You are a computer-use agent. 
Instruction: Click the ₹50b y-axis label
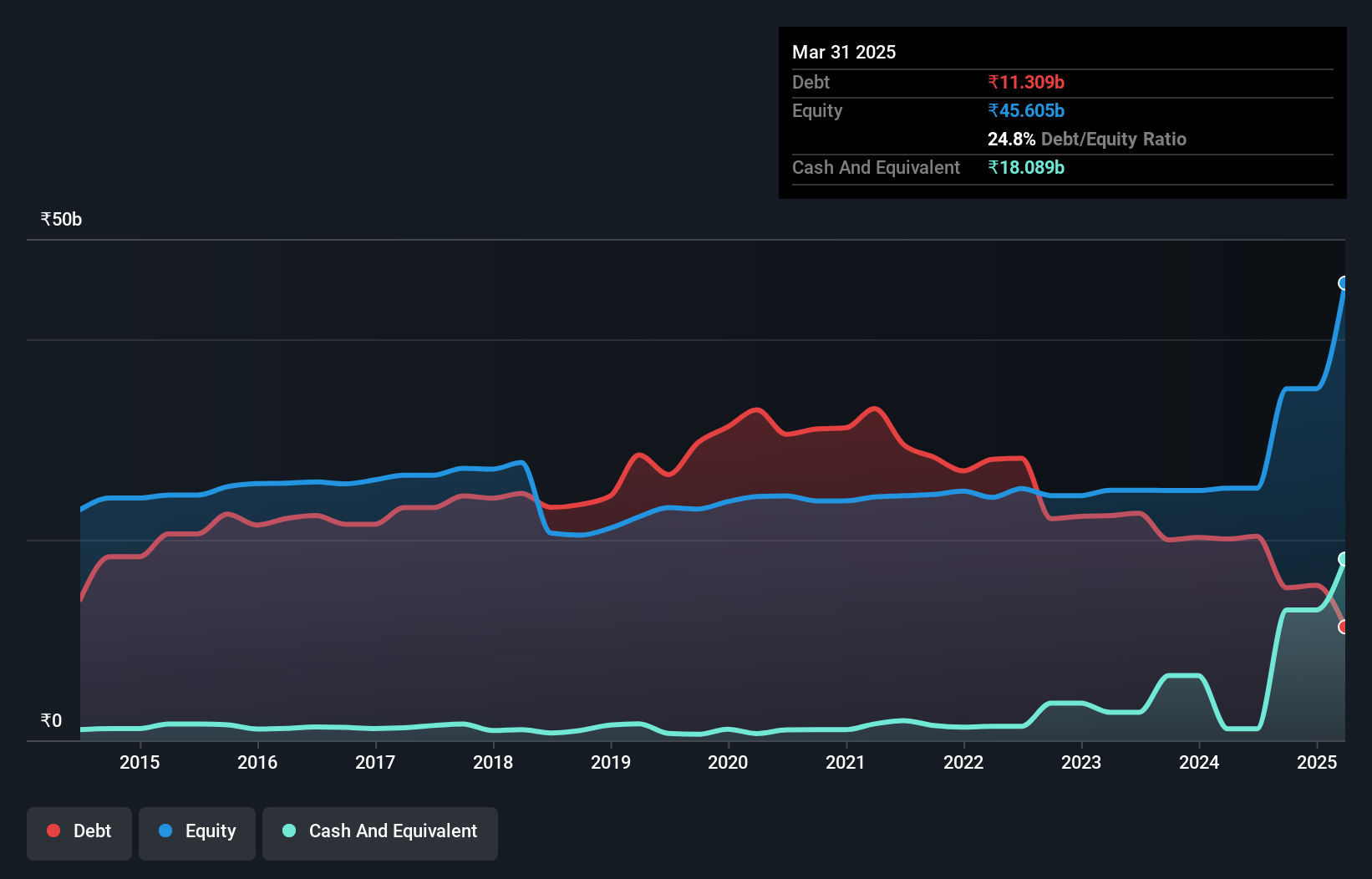(x=61, y=220)
